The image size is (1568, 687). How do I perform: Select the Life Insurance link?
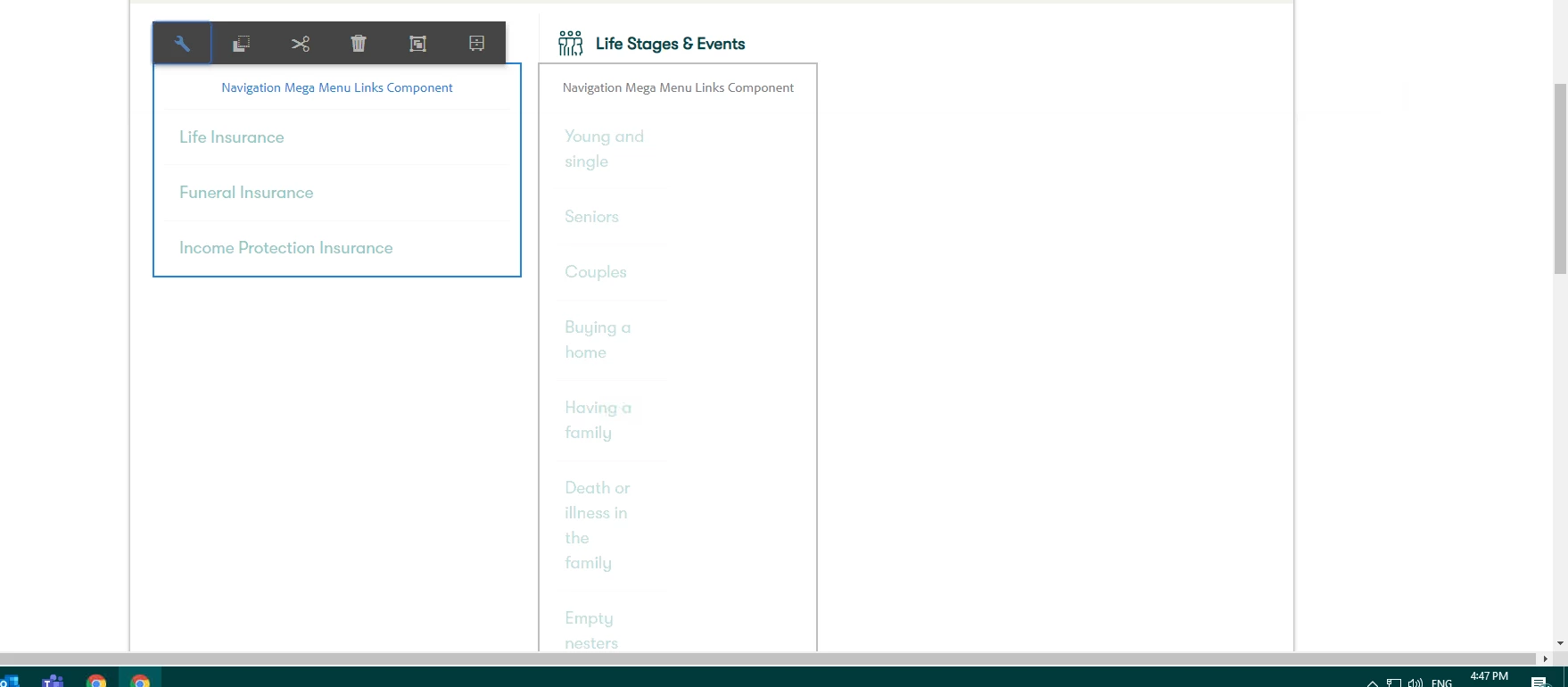[232, 137]
